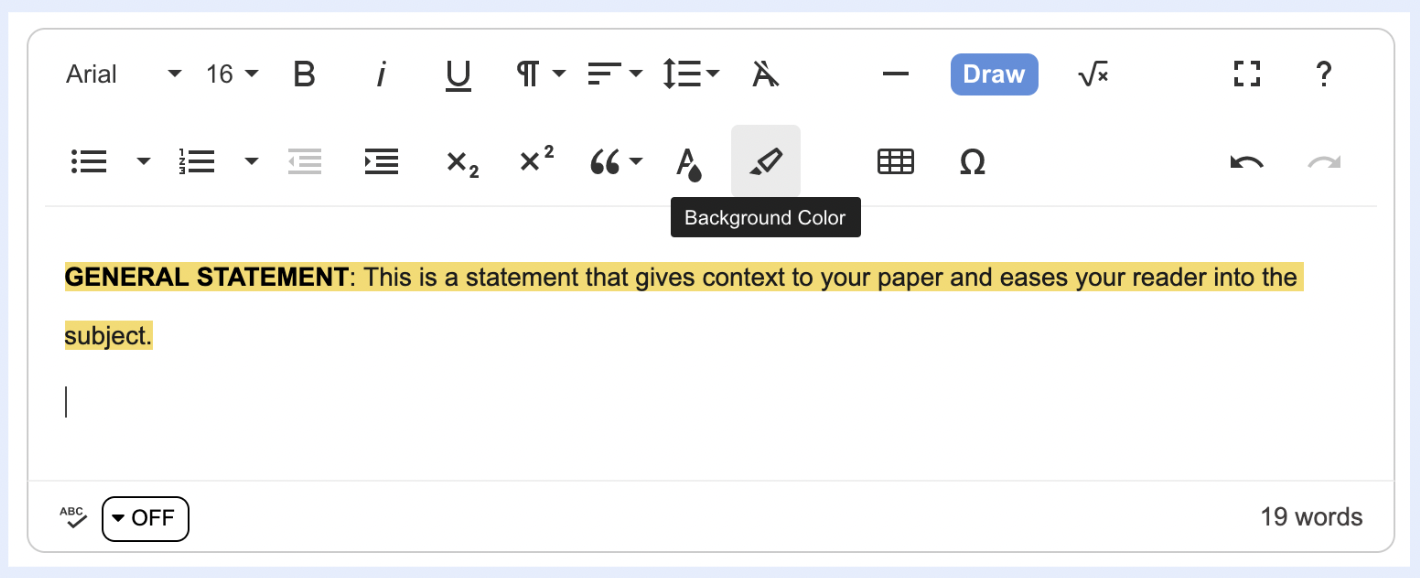
Task: Toggle underline formatting
Action: coord(458,75)
